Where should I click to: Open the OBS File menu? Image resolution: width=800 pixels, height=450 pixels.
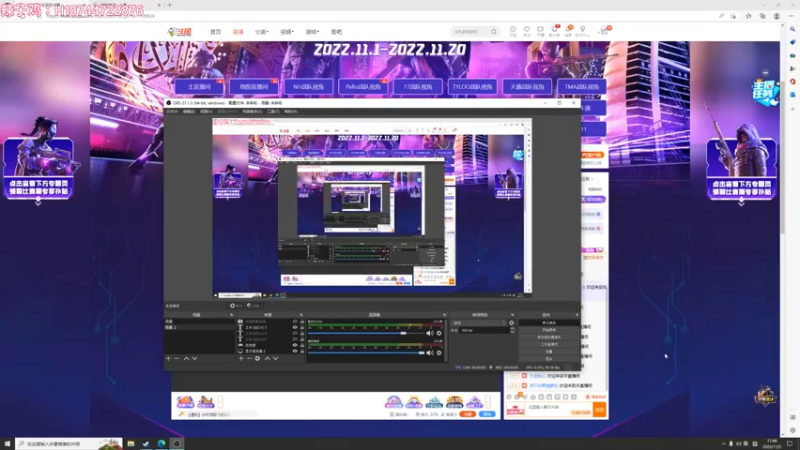172,111
